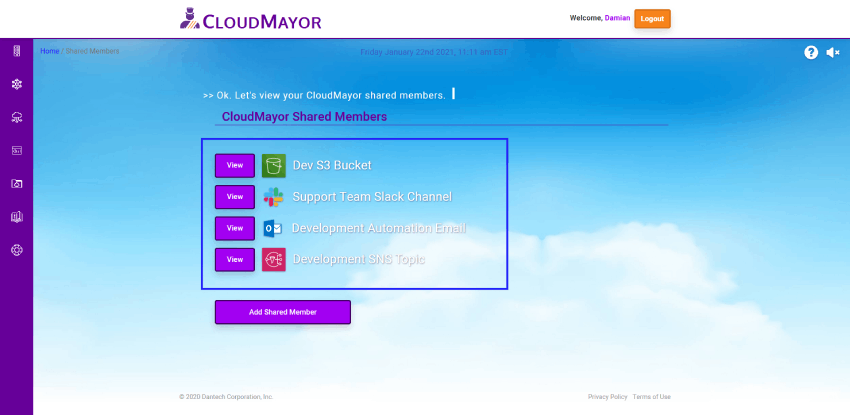Toggle the muted speaker sound icon
The height and width of the screenshot is (415, 850).
click(833, 52)
